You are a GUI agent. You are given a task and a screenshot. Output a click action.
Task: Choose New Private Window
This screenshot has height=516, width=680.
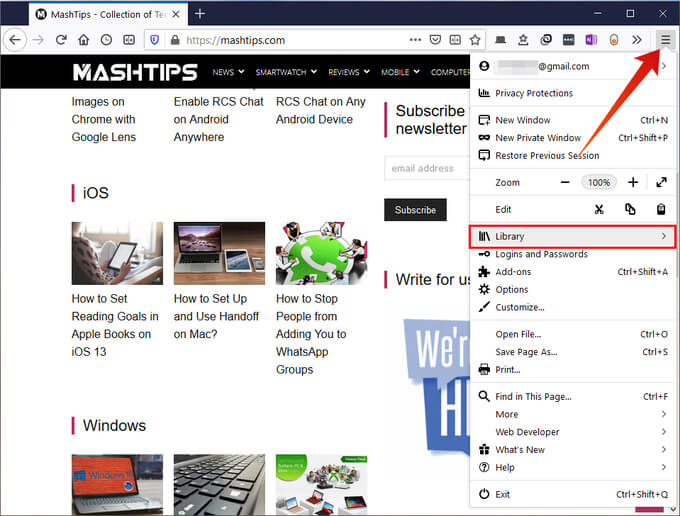pos(572,138)
